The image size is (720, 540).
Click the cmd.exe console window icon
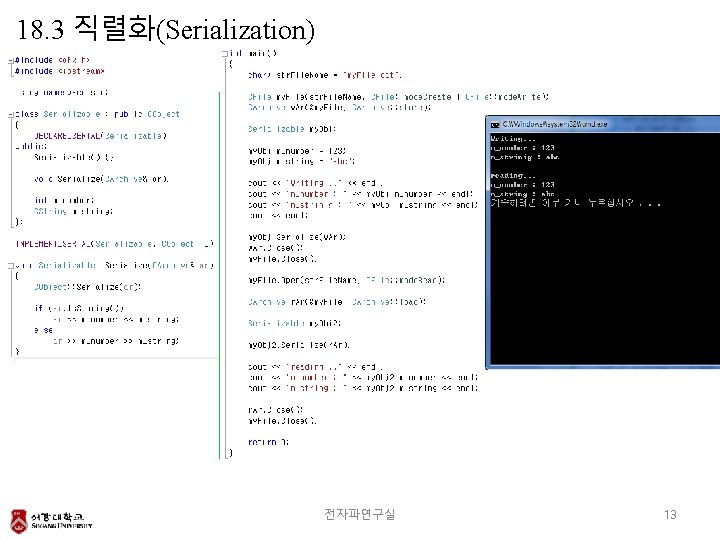pos(495,124)
